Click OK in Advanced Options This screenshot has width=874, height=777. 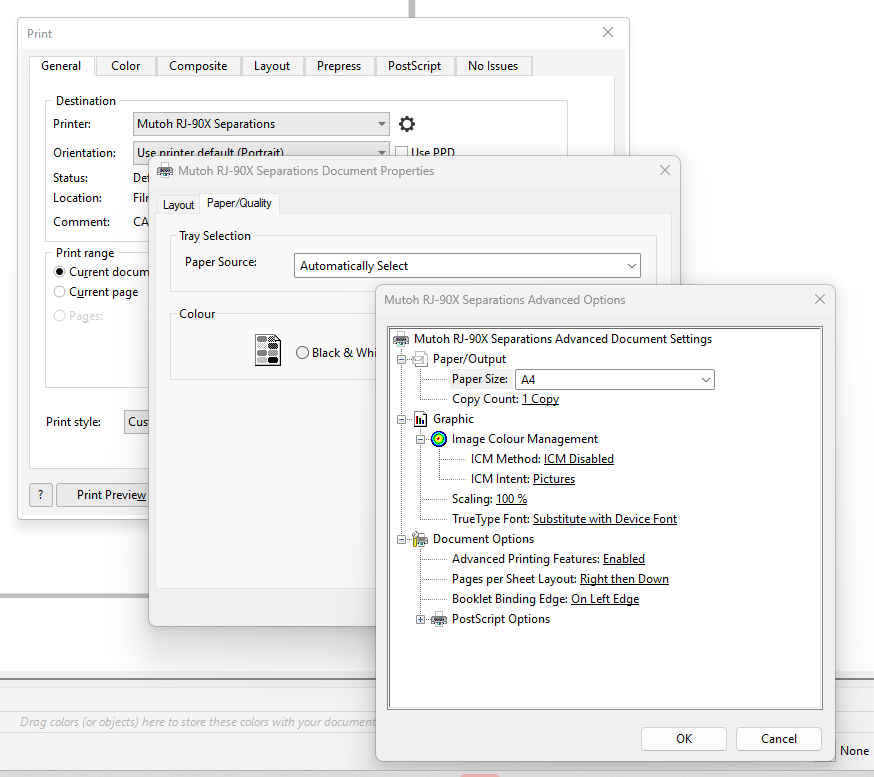pos(684,739)
